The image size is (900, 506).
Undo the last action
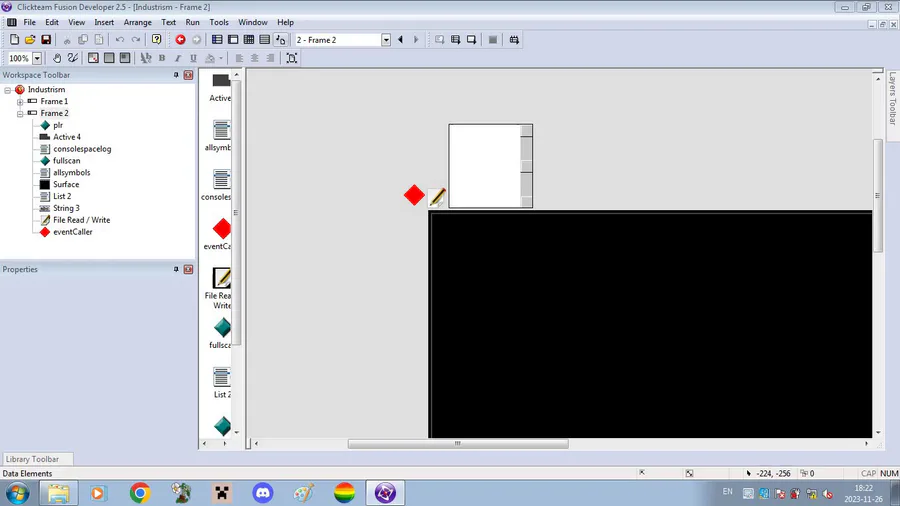[x=119, y=40]
